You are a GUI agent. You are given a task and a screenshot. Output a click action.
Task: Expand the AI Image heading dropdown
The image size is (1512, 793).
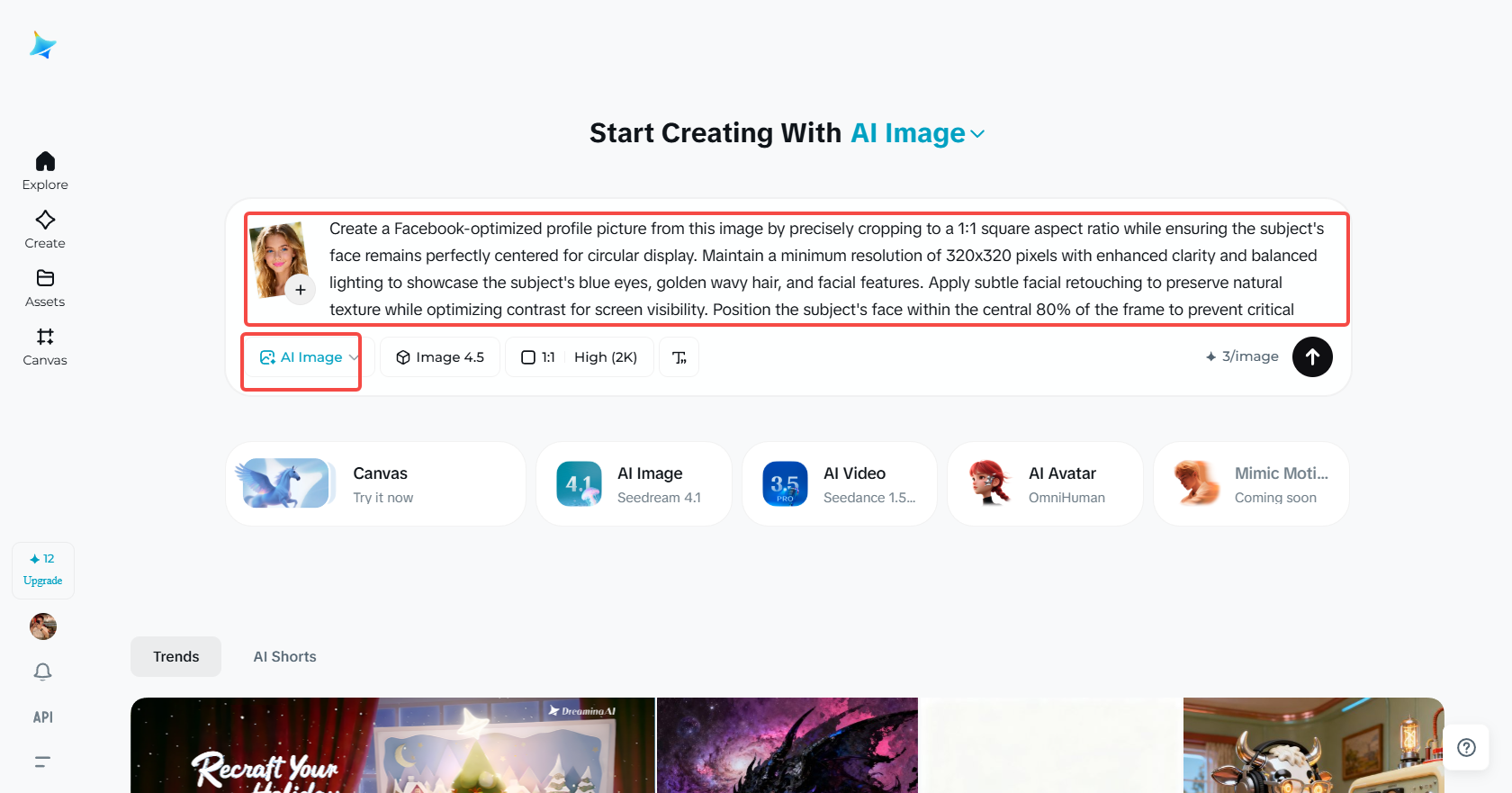tap(918, 133)
